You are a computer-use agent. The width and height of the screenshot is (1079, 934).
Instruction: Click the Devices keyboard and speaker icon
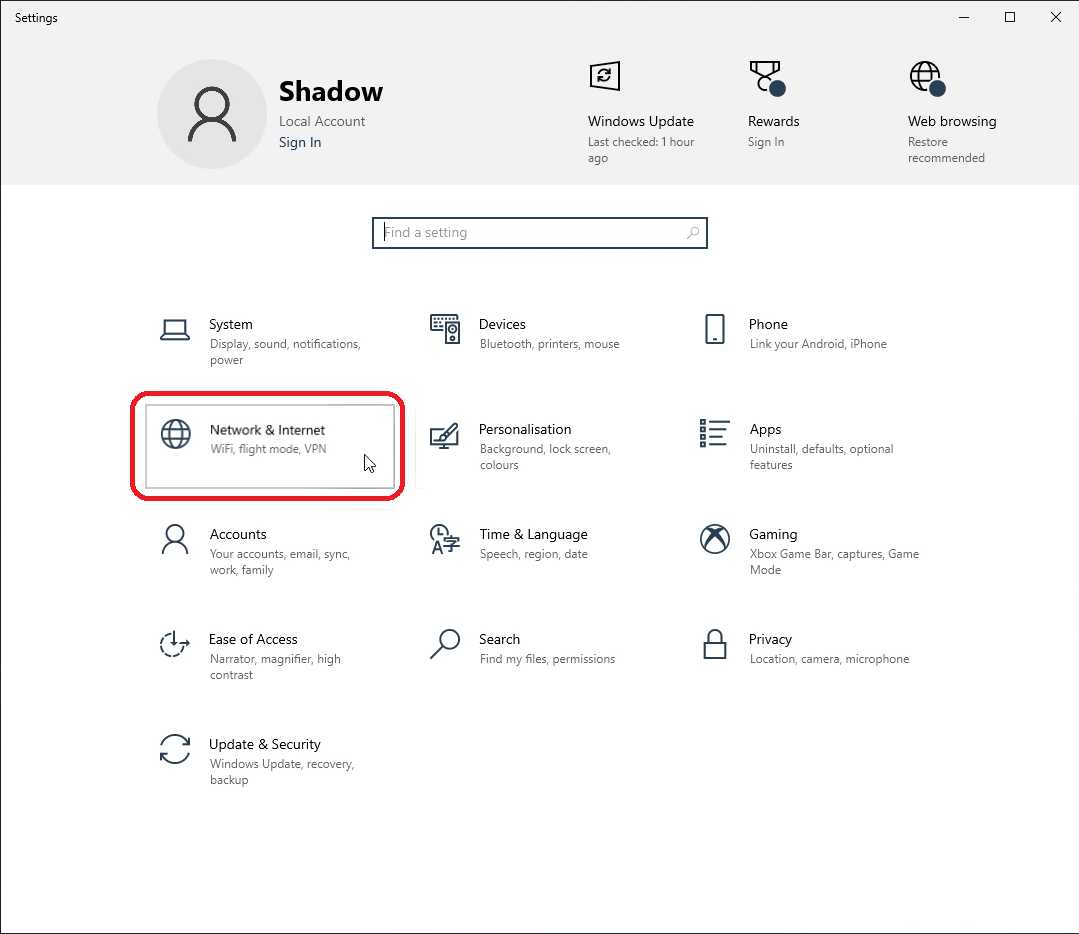pyautogui.click(x=445, y=329)
